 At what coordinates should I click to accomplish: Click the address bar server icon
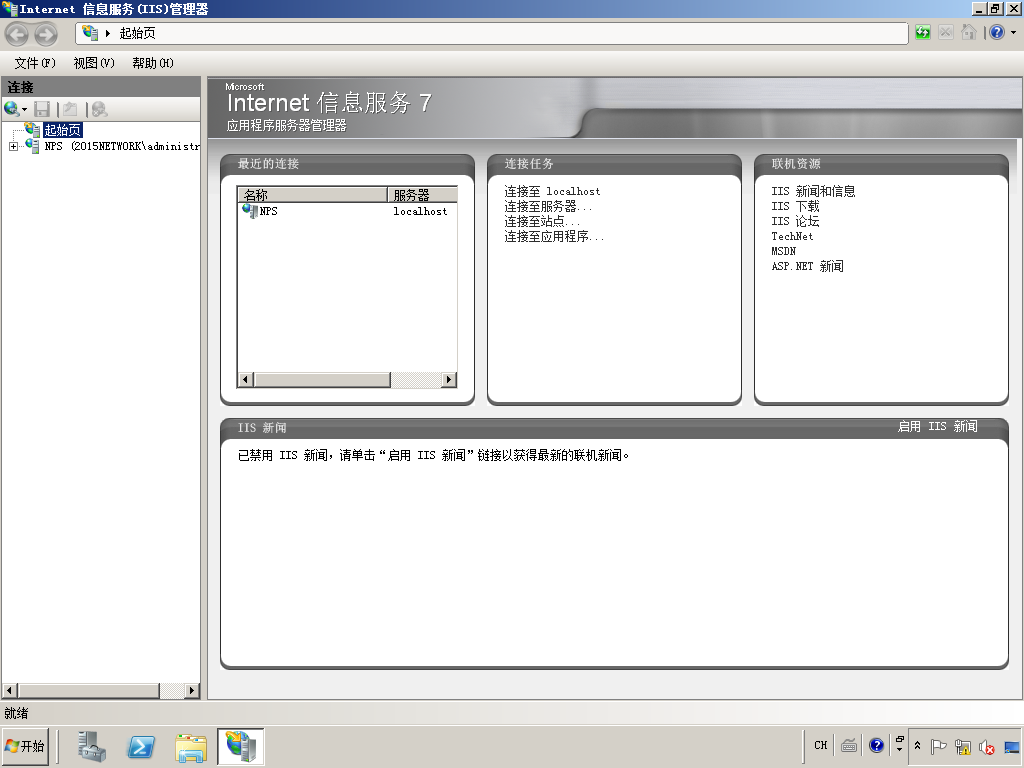pyautogui.click(x=90, y=33)
